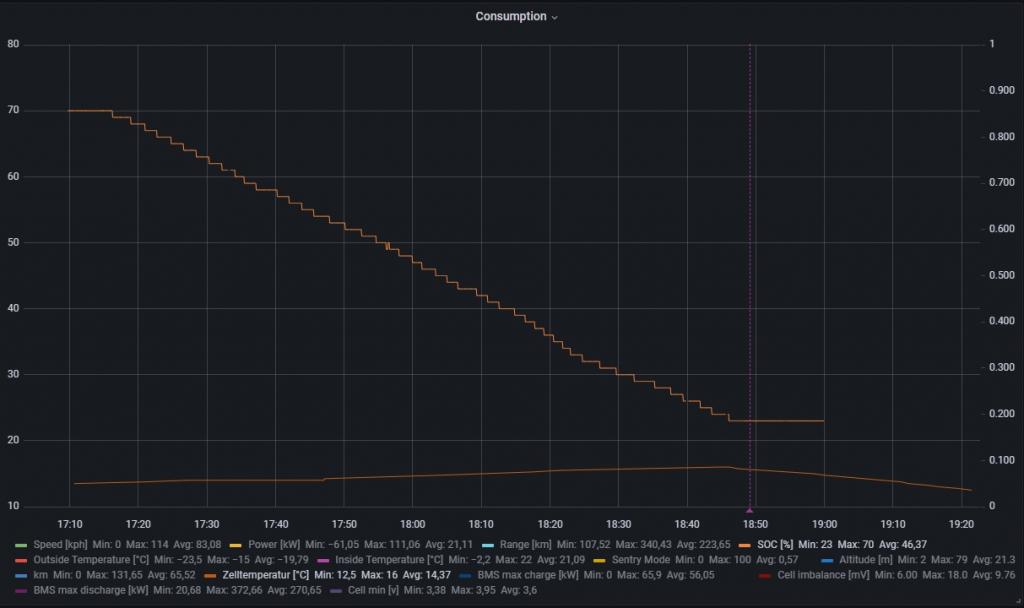Open color picker for Speed green swatch
The width and height of the screenshot is (1024, 608).
pos(21,545)
